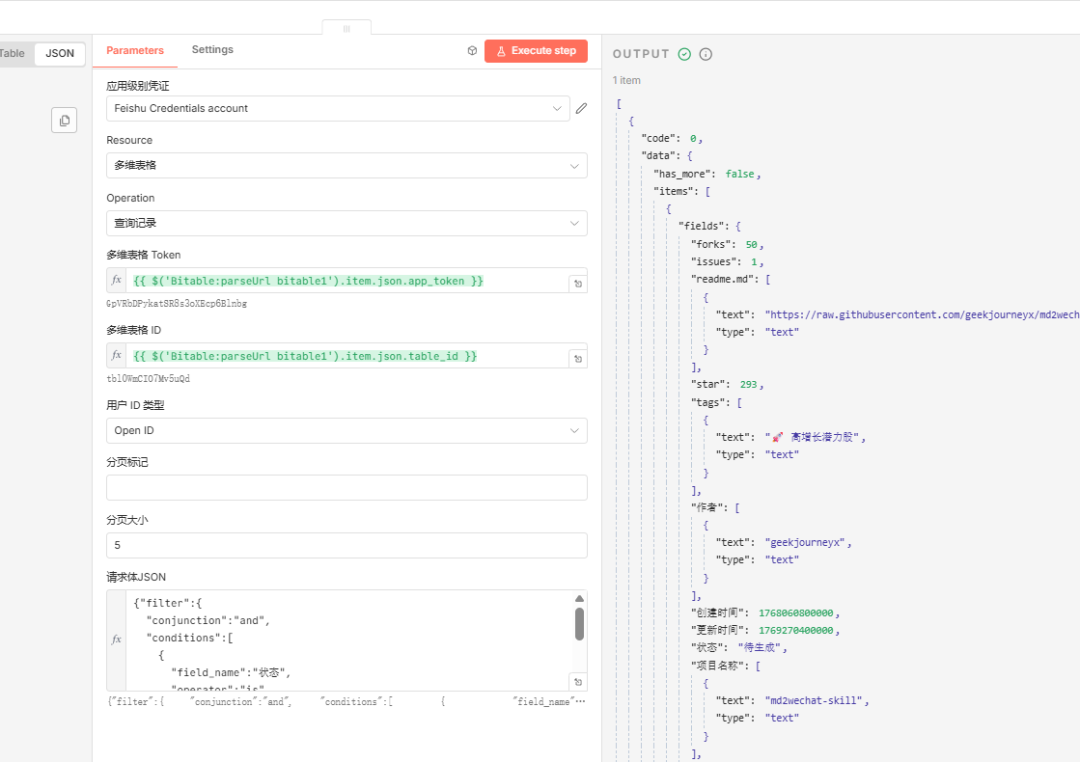Expand the Resource dropdown showing 多维表格
Image resolution: width=1080 pixels, height=762 pixels.
(346, 166)
